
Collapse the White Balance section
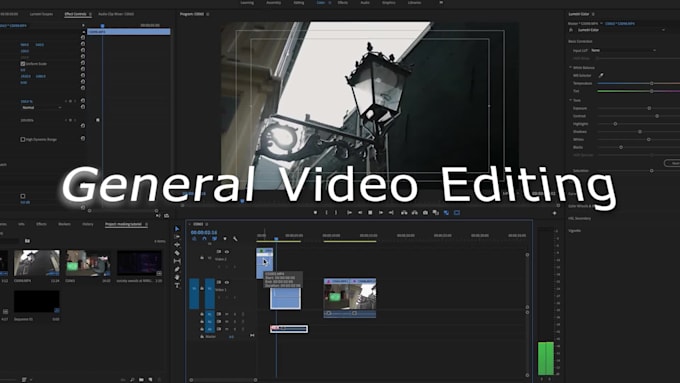click(x=571, y=68)
